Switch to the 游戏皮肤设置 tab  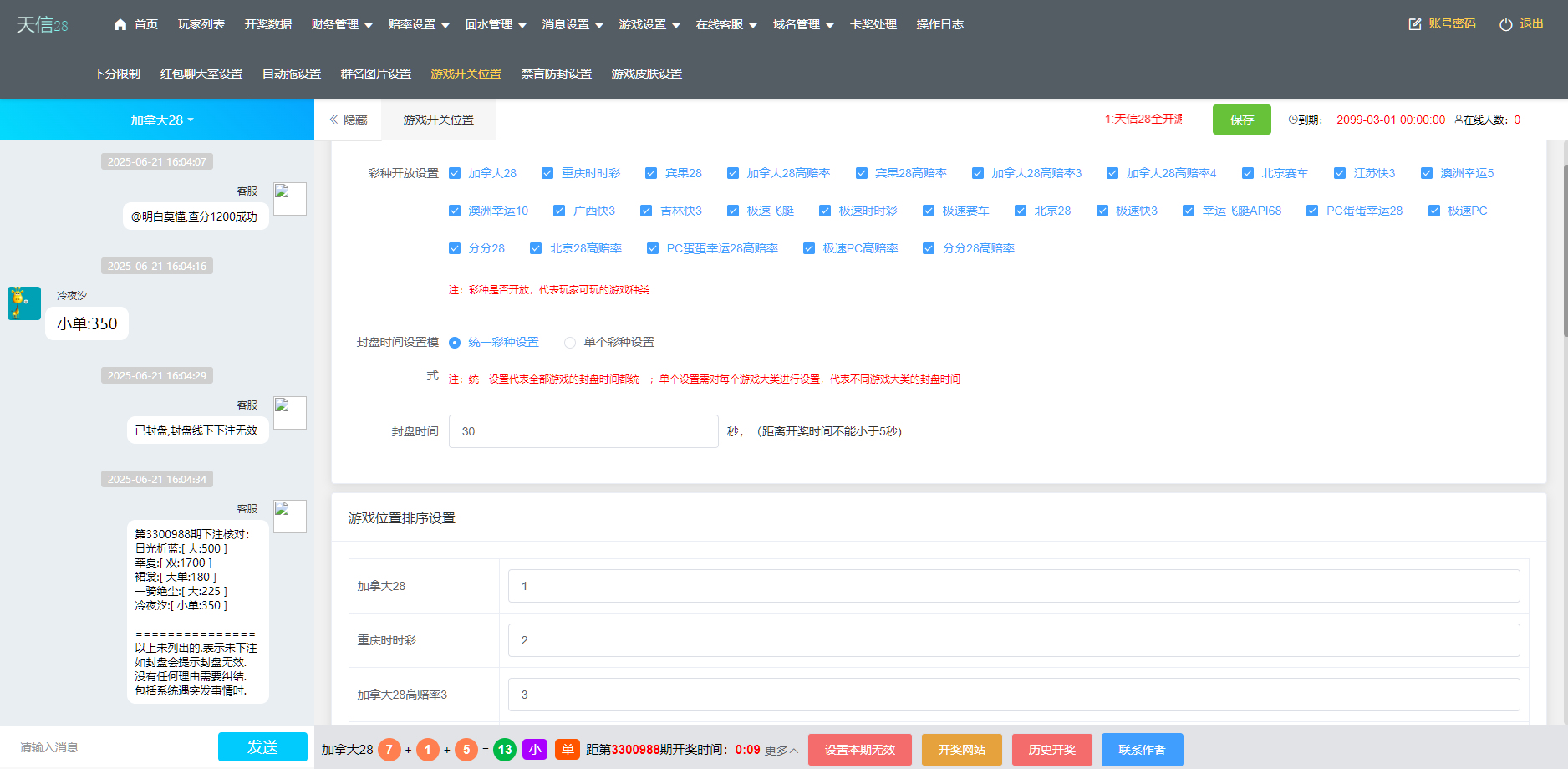tap(646, 74)
